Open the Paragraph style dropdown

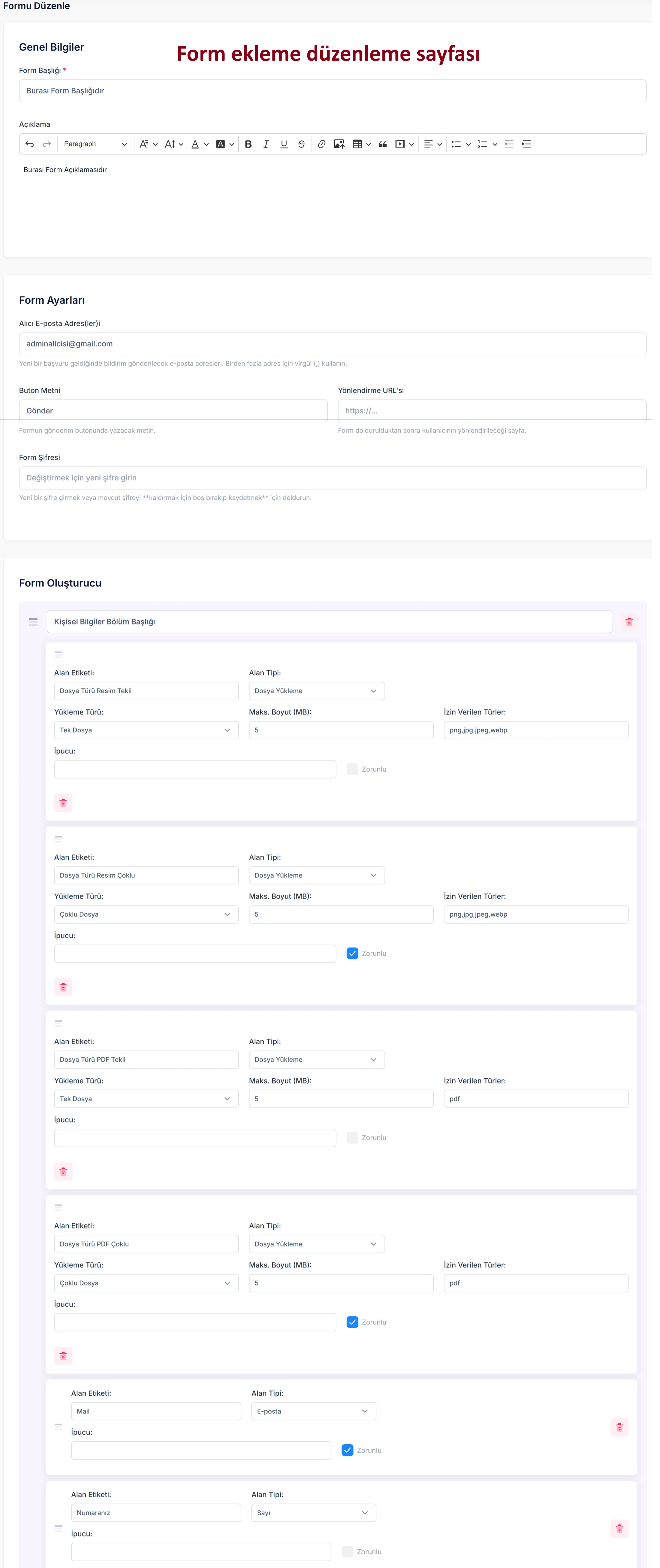94,144
